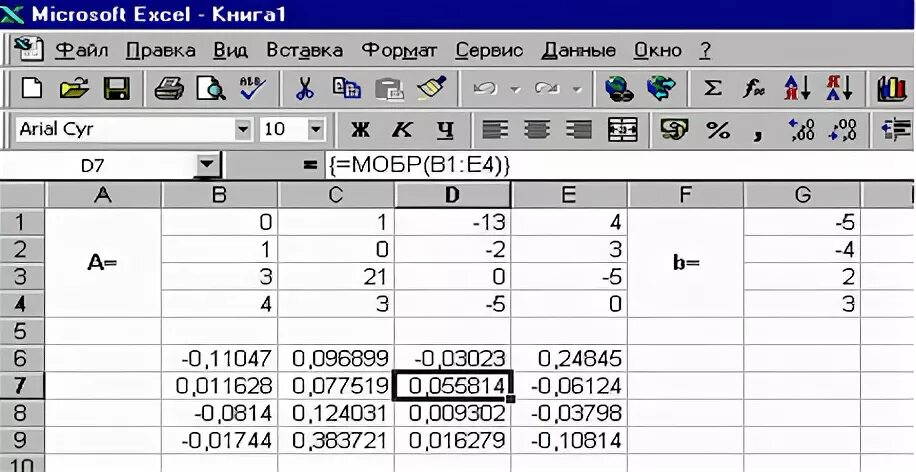Open the Окно menu

[658, 50]
